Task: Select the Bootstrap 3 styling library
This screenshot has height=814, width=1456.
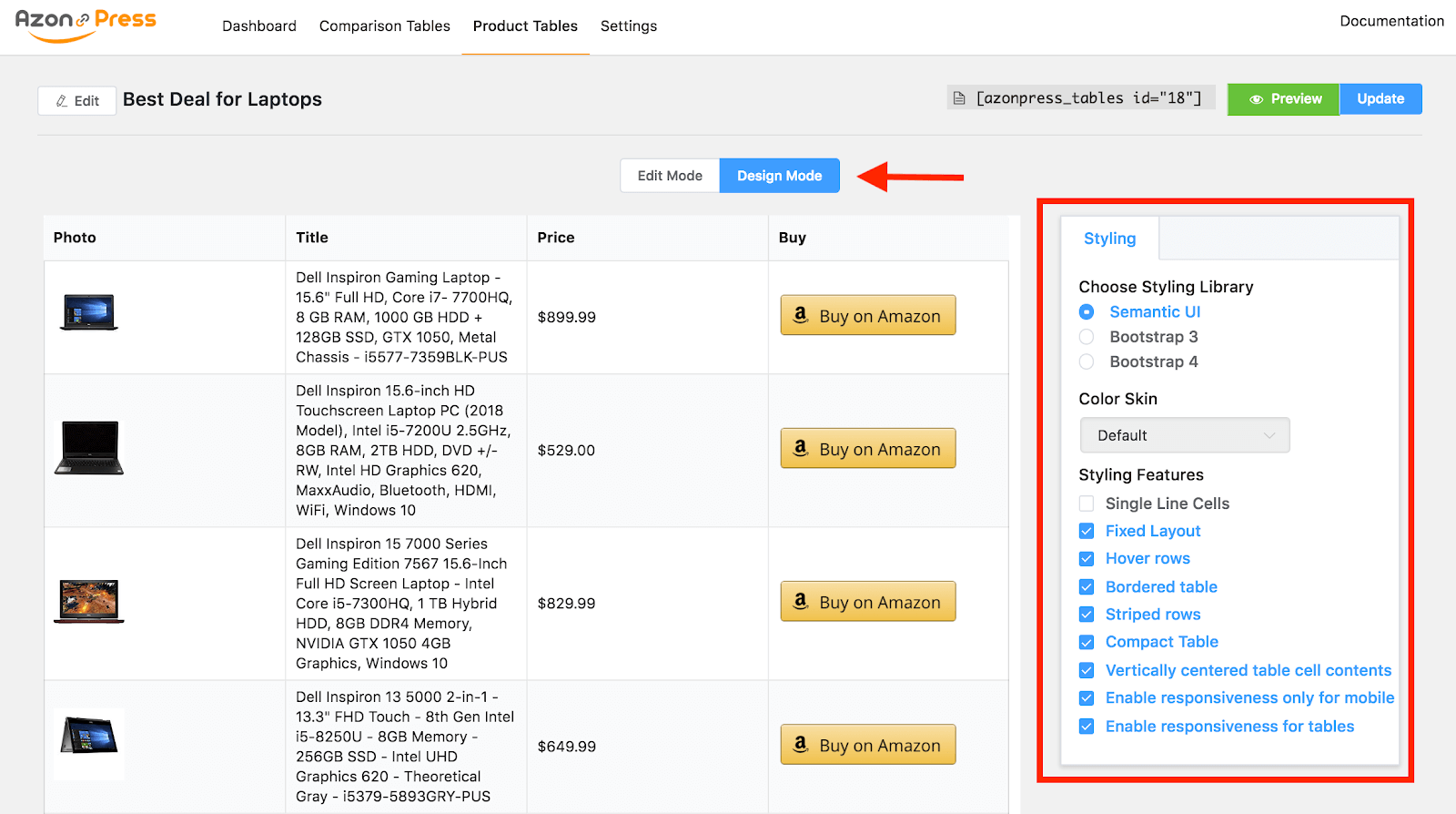Action: (1087, 337)
